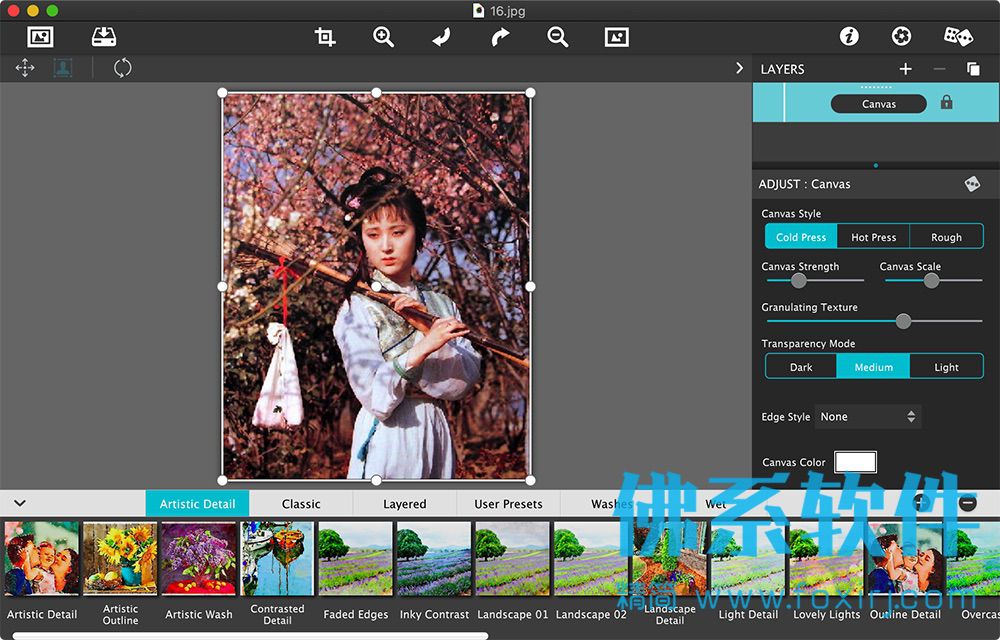Select Hot Press canvas style
1000x640 pixels.
[x=874, y=236]
